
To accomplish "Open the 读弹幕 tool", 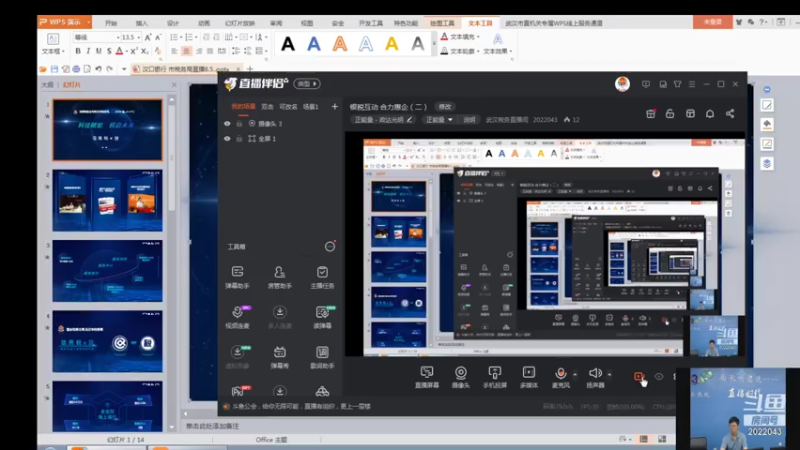I will 322,317.
